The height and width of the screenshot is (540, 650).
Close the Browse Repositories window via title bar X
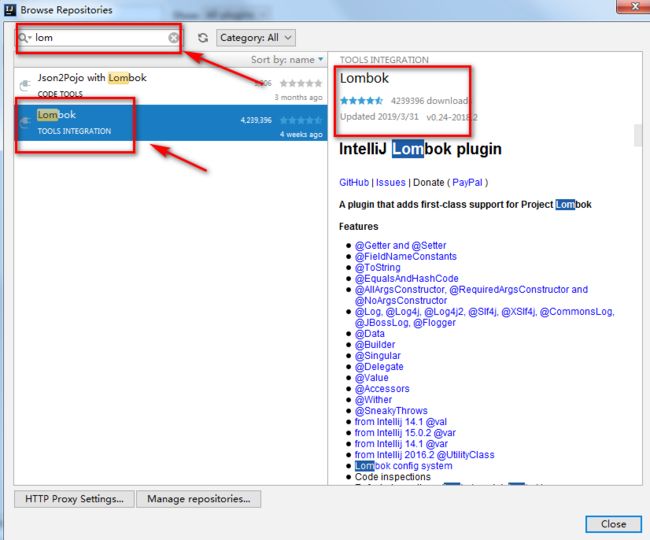[634, 6]
